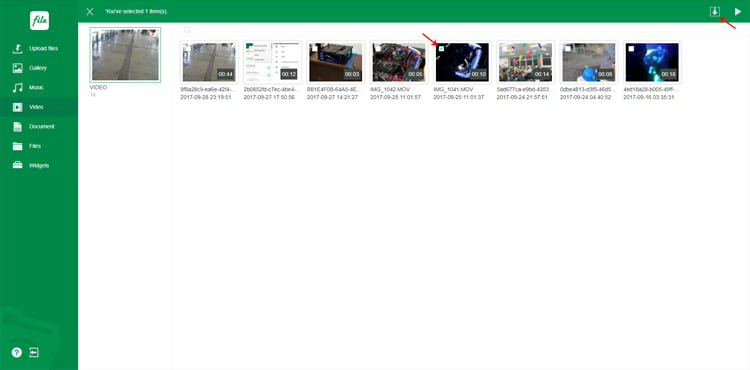Open the Files section
Viewport: 750px width, 370px height.
click(39, 146)
